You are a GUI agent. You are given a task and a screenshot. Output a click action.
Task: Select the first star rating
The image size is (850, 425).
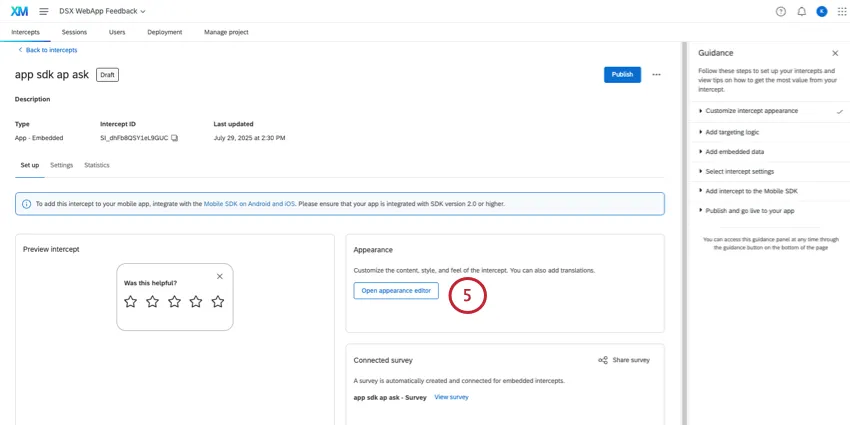(x=130, y=301)
